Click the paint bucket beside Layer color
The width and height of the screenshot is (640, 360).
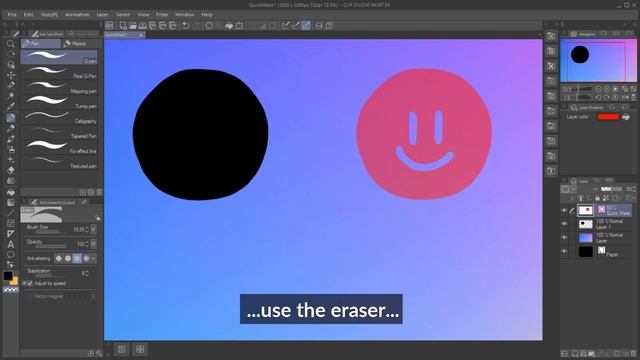(x=626, y=117)
